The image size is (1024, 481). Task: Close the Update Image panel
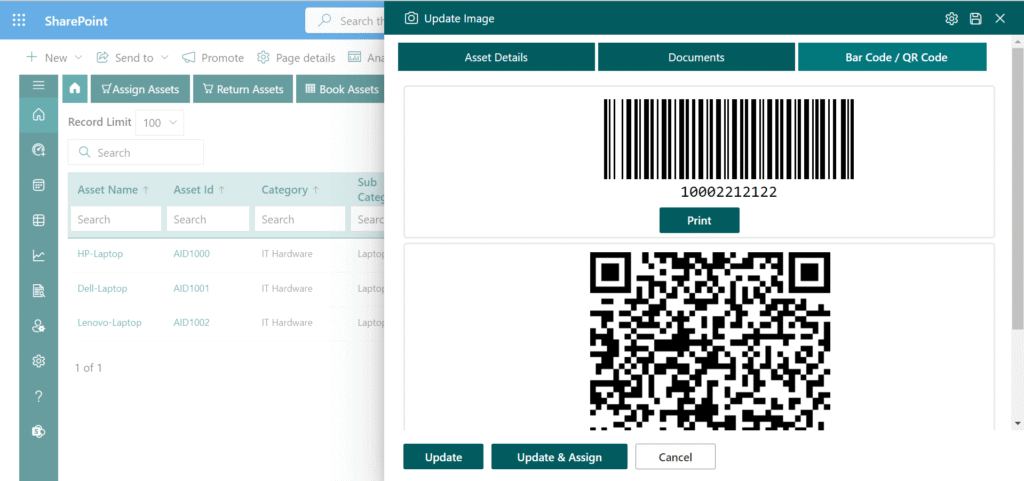[1000, 19]
